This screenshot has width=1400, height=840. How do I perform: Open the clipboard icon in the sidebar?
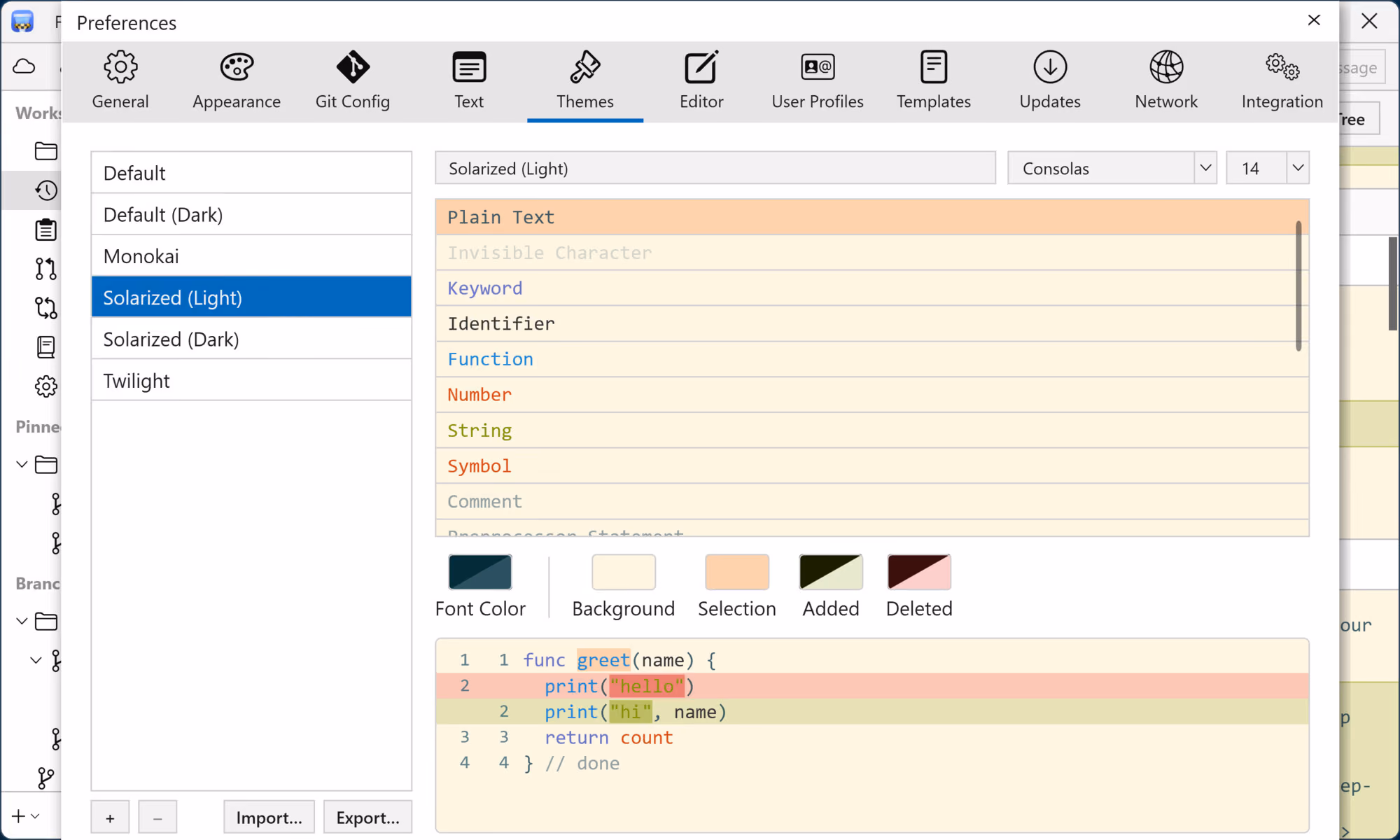click(x=46, y=230)
